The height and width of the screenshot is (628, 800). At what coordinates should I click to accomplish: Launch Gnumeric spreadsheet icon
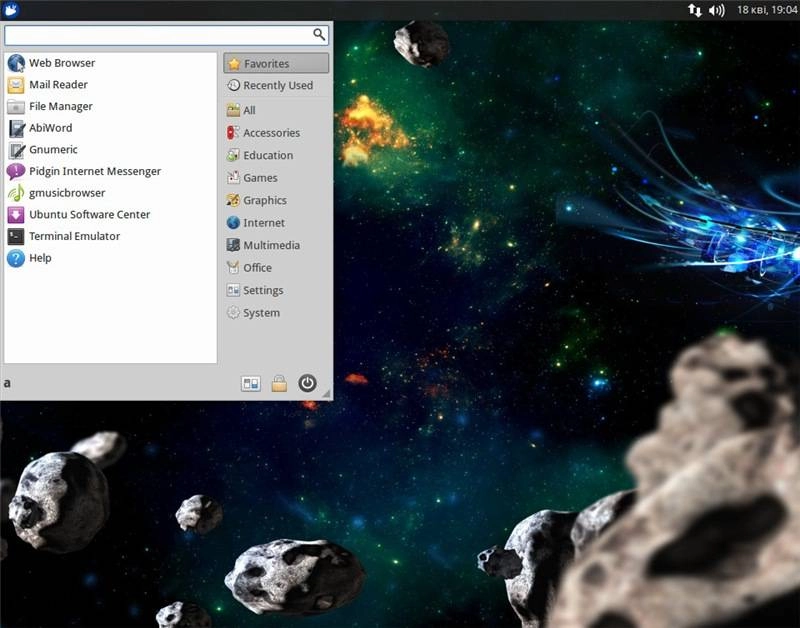point(16,149)
